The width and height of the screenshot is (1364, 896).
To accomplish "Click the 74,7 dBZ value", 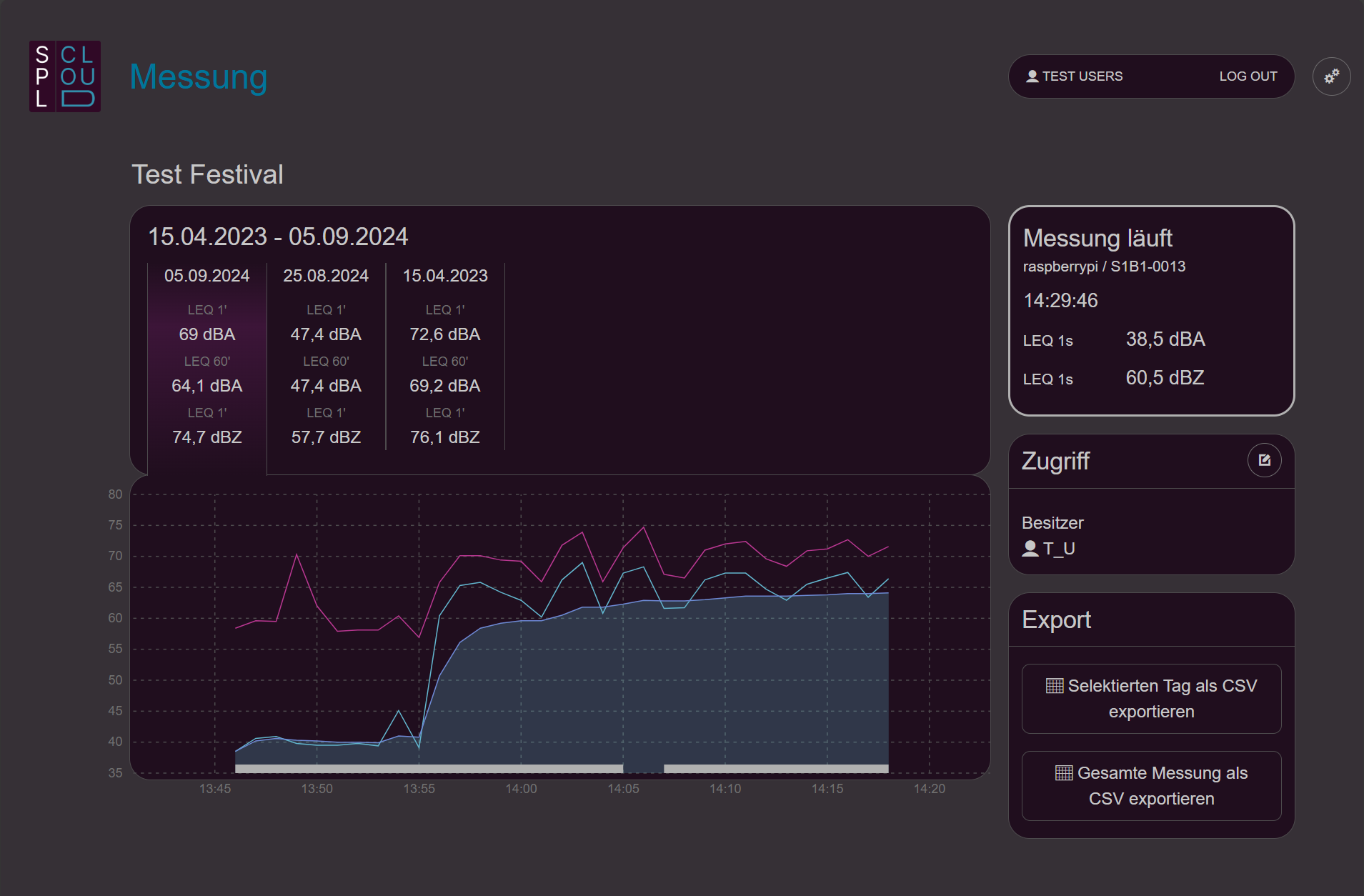I will coord(207,437).
